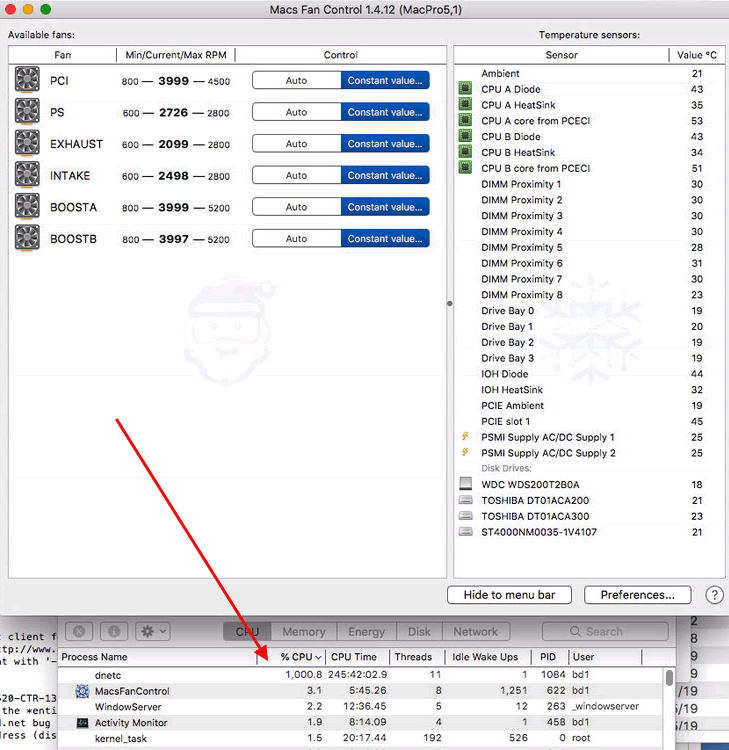Click Activity Monitor quit process icon
This screenshot has height=750, width=729.
(79, 631)
